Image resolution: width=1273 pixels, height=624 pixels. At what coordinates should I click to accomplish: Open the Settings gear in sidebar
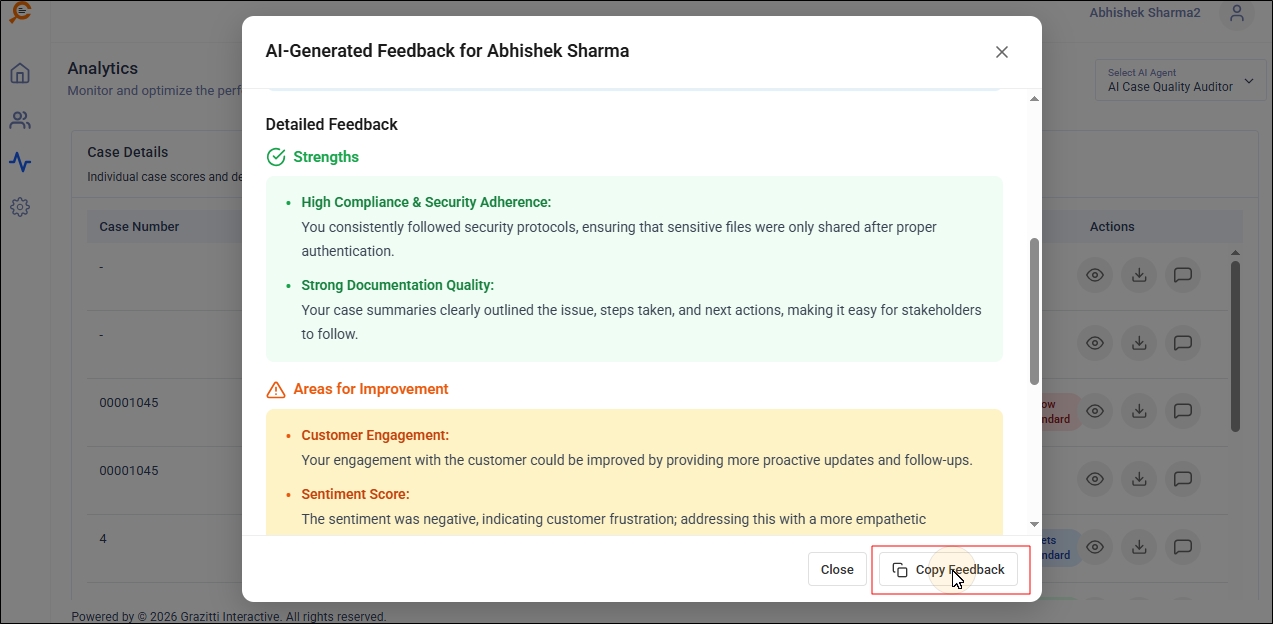20,207
